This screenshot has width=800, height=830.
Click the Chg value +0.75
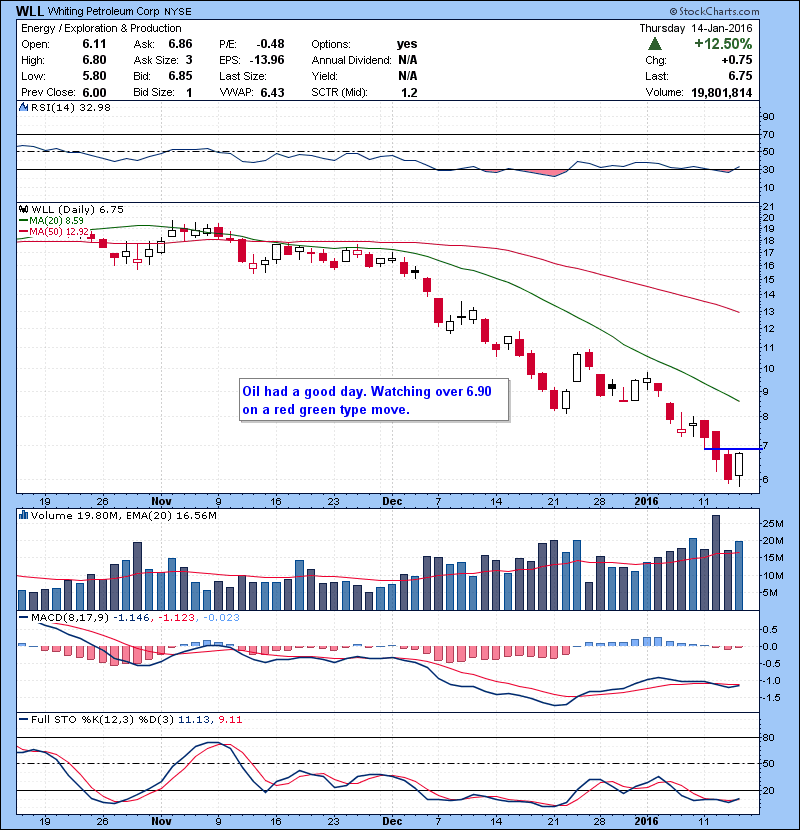pyautogui.click(x=736, y=60)
